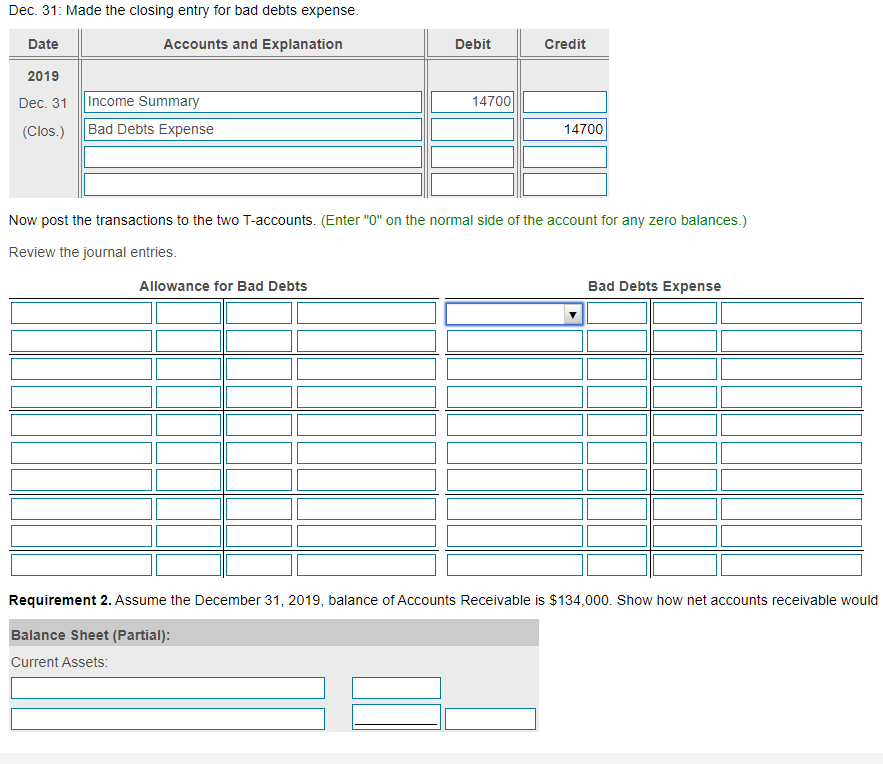Screen dimensions: 883x764
Task: Click the 'Review the journal entries.' text
Action: (x=93, y=252)
